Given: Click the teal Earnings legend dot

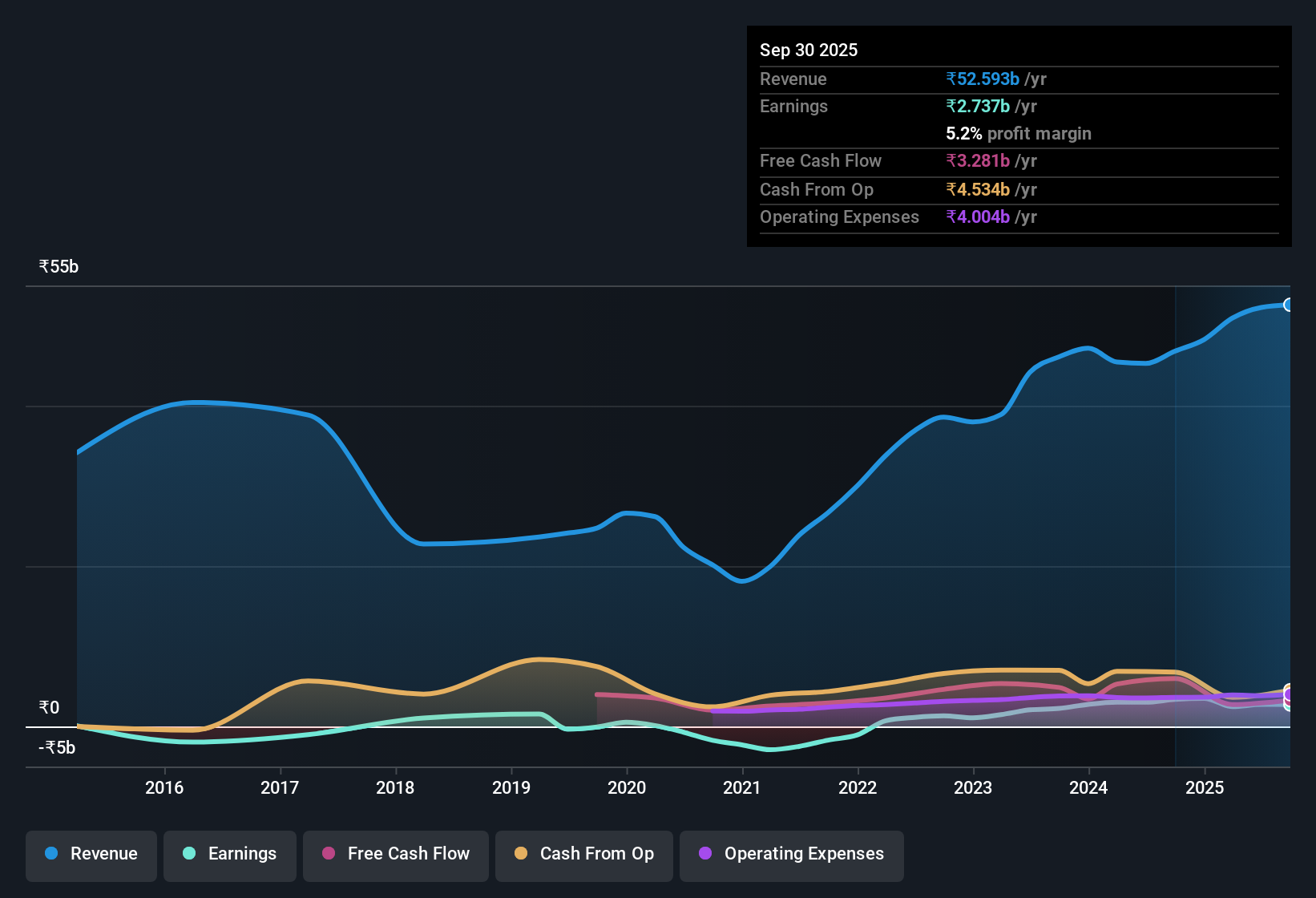Looking at the screenshot, I should click(189, 853).
